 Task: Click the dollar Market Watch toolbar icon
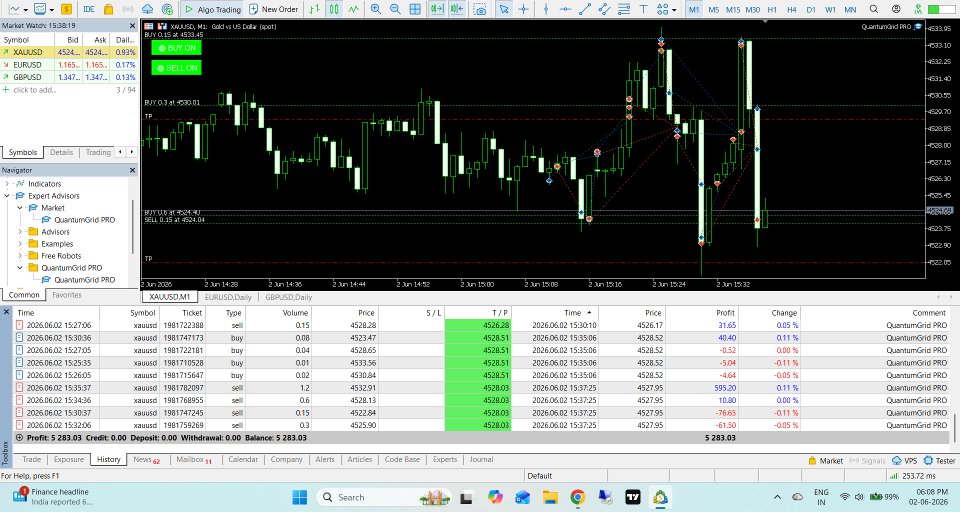[x=66, y=9]
